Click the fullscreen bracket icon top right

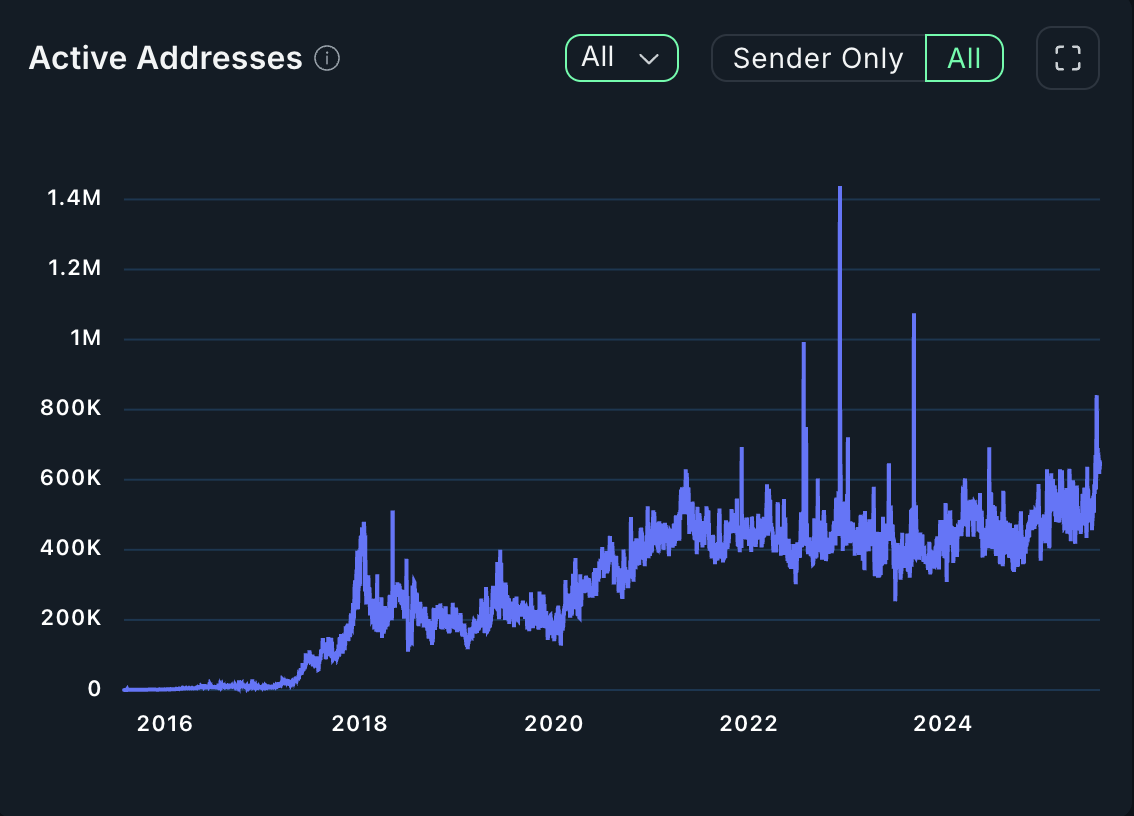pos(1067,58)
